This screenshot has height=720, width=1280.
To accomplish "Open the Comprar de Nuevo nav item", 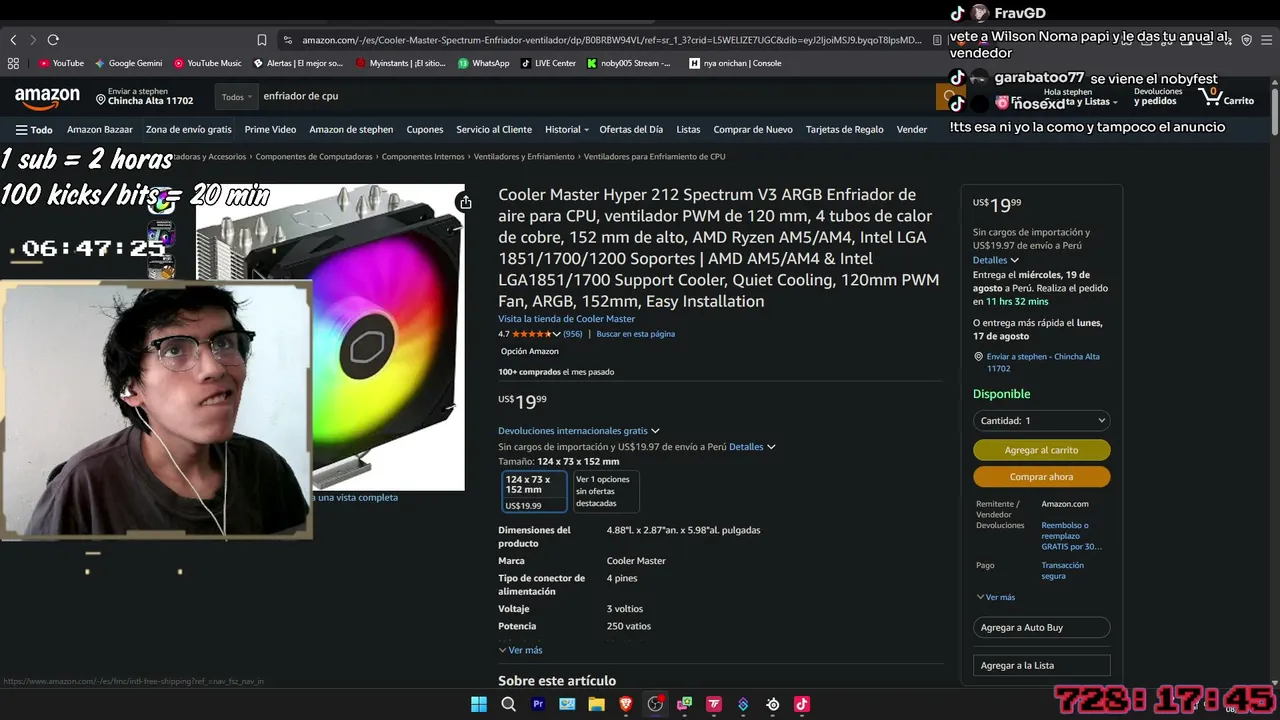I will point(753,129).
